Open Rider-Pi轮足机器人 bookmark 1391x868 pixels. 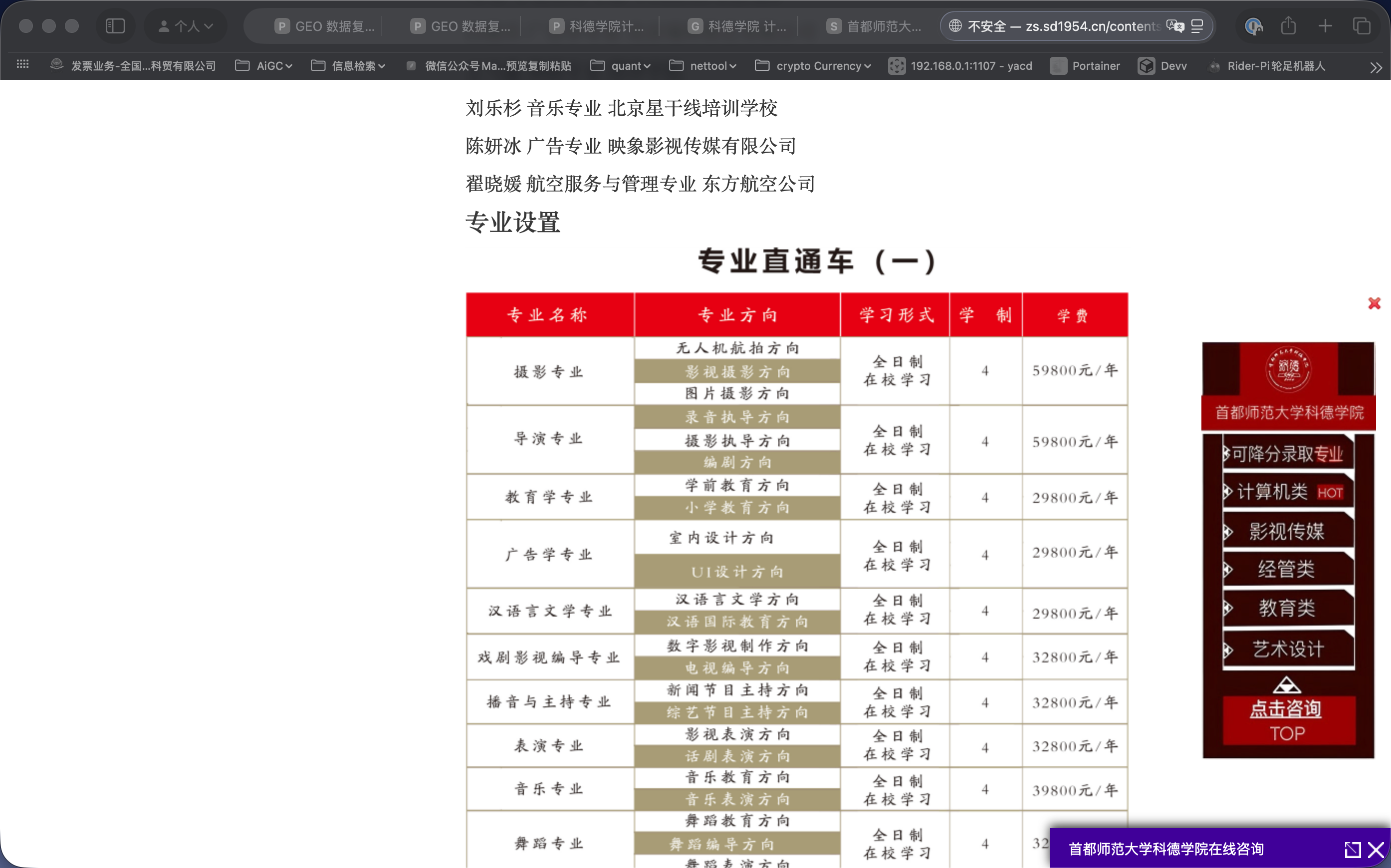1266,65
